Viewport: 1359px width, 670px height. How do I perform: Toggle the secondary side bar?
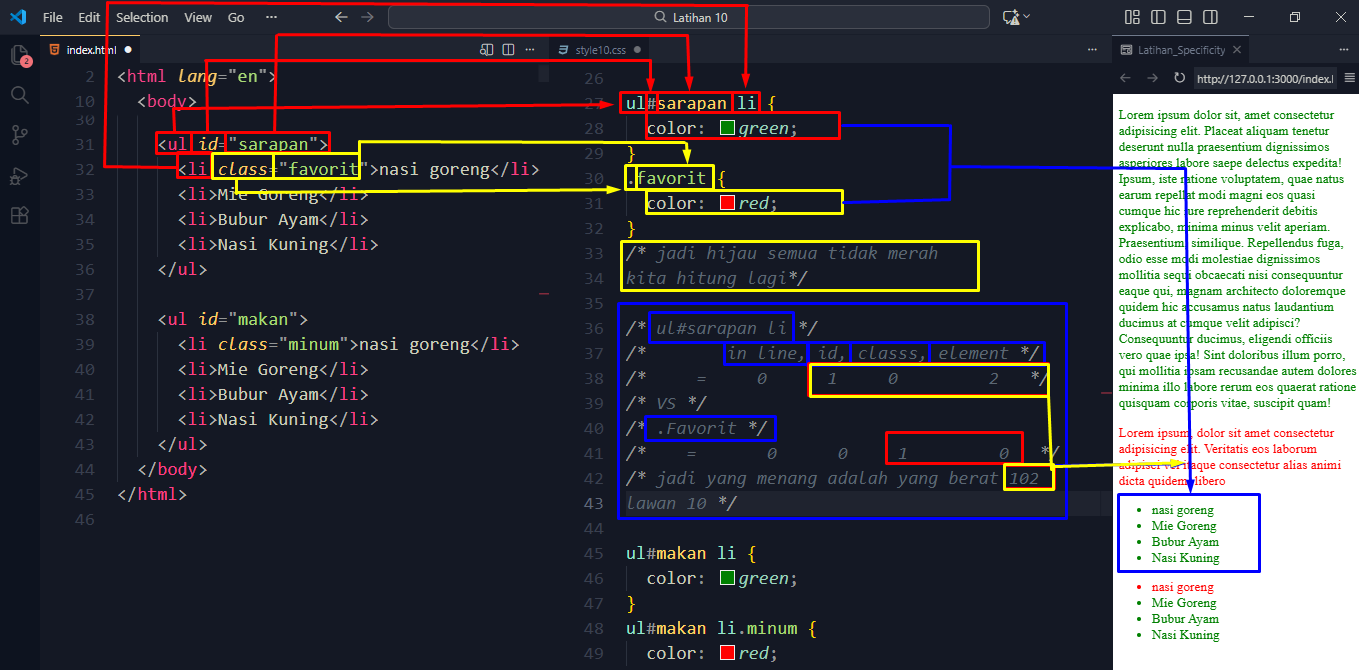coord(1210,17)
